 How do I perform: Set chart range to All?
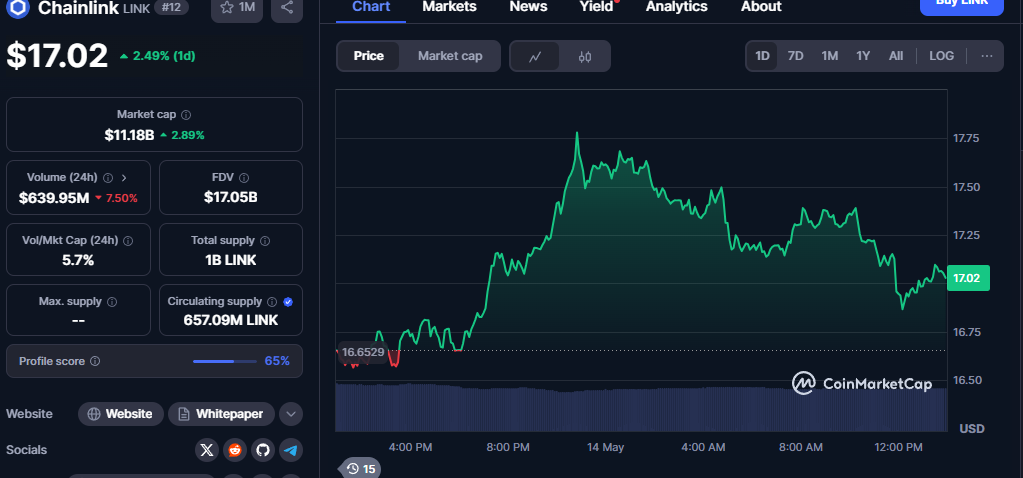896,56
